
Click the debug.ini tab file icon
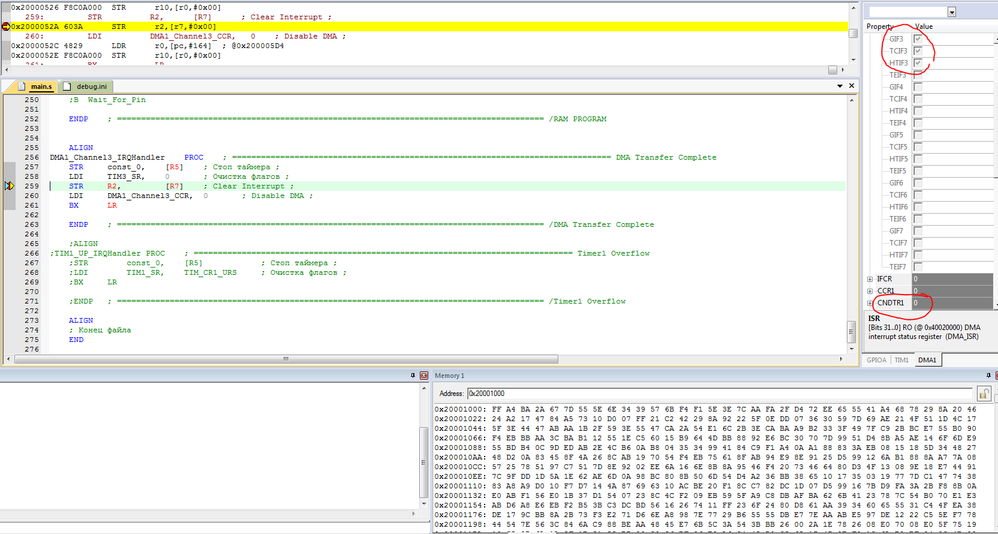point(68,86)
